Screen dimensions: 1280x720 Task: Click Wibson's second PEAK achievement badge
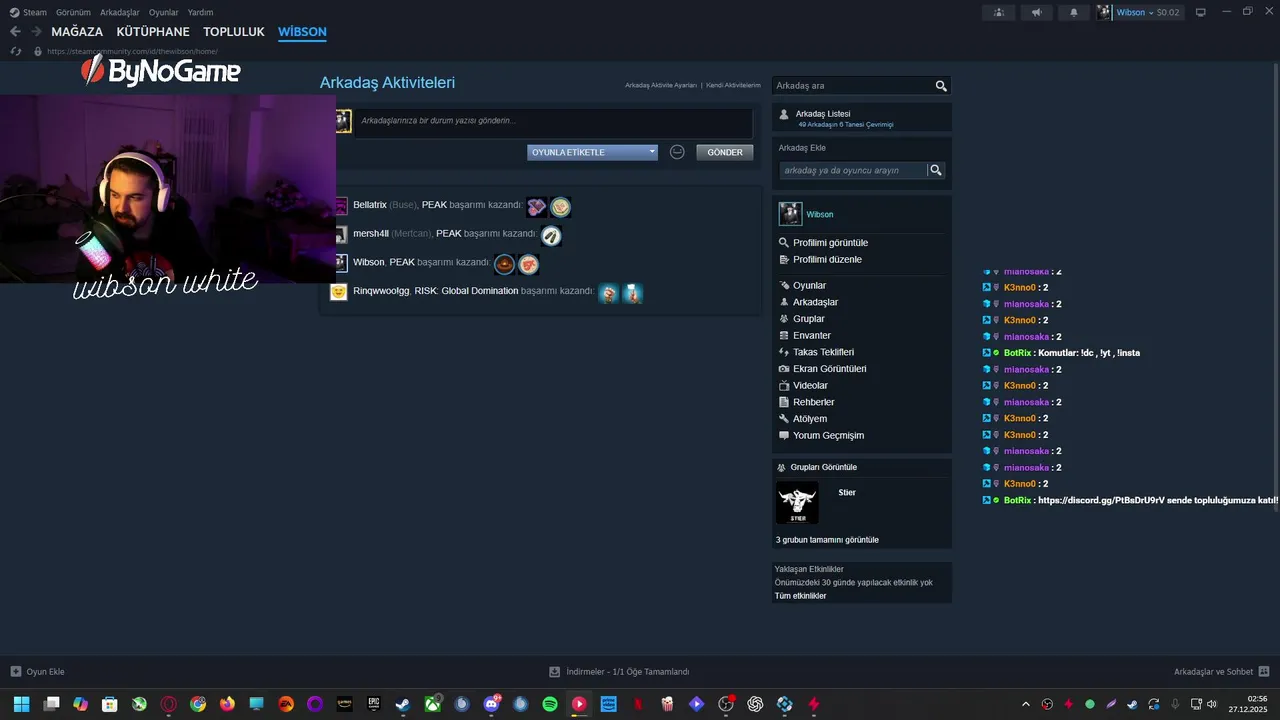pyautogui.click(x=529, y=264)
